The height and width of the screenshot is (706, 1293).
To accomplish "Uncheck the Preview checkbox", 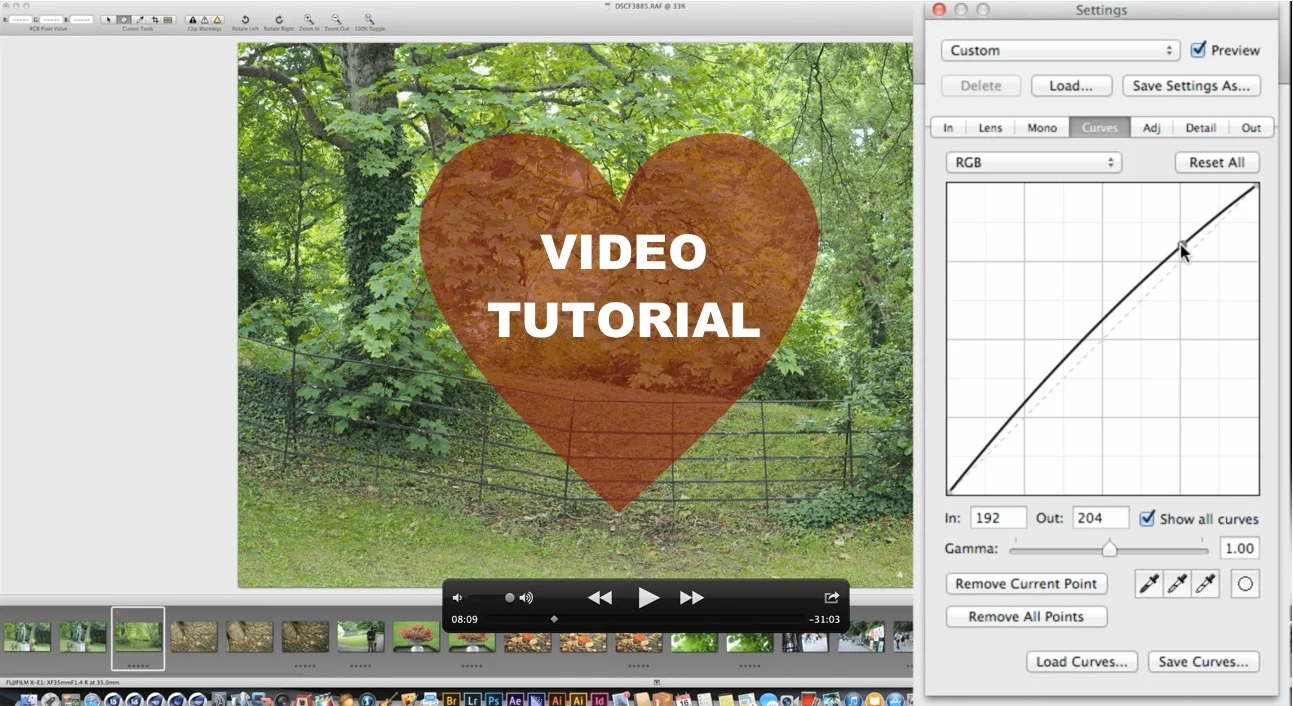I will pos(1200,49).
